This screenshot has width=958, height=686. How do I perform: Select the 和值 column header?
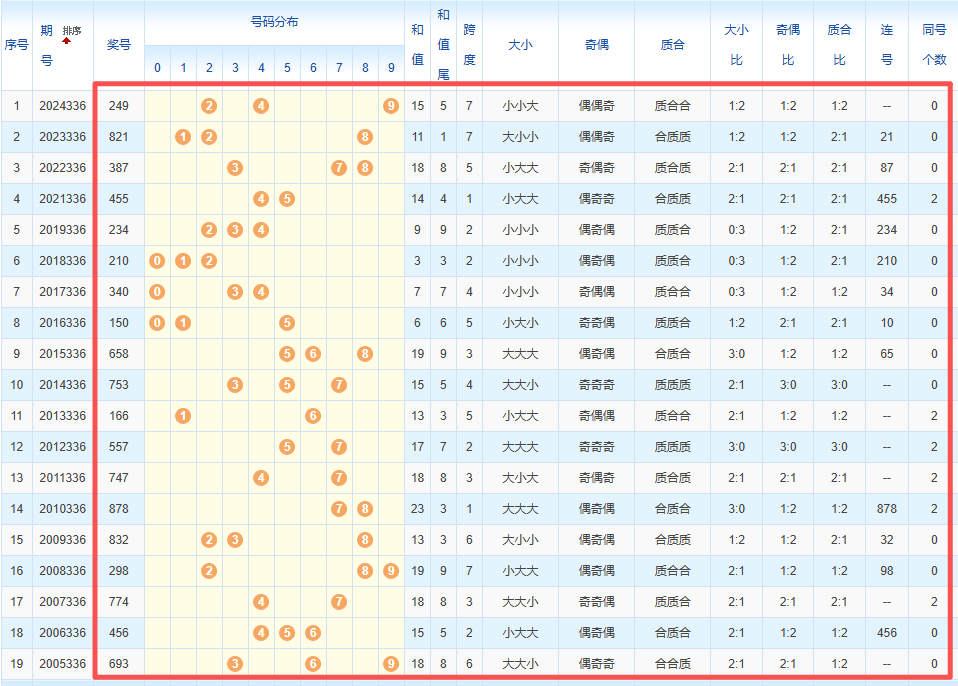click(x=417, y=44)
